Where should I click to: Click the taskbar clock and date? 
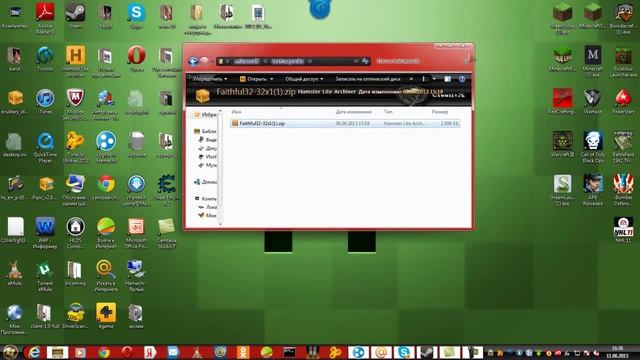click(x=617, y=352)
